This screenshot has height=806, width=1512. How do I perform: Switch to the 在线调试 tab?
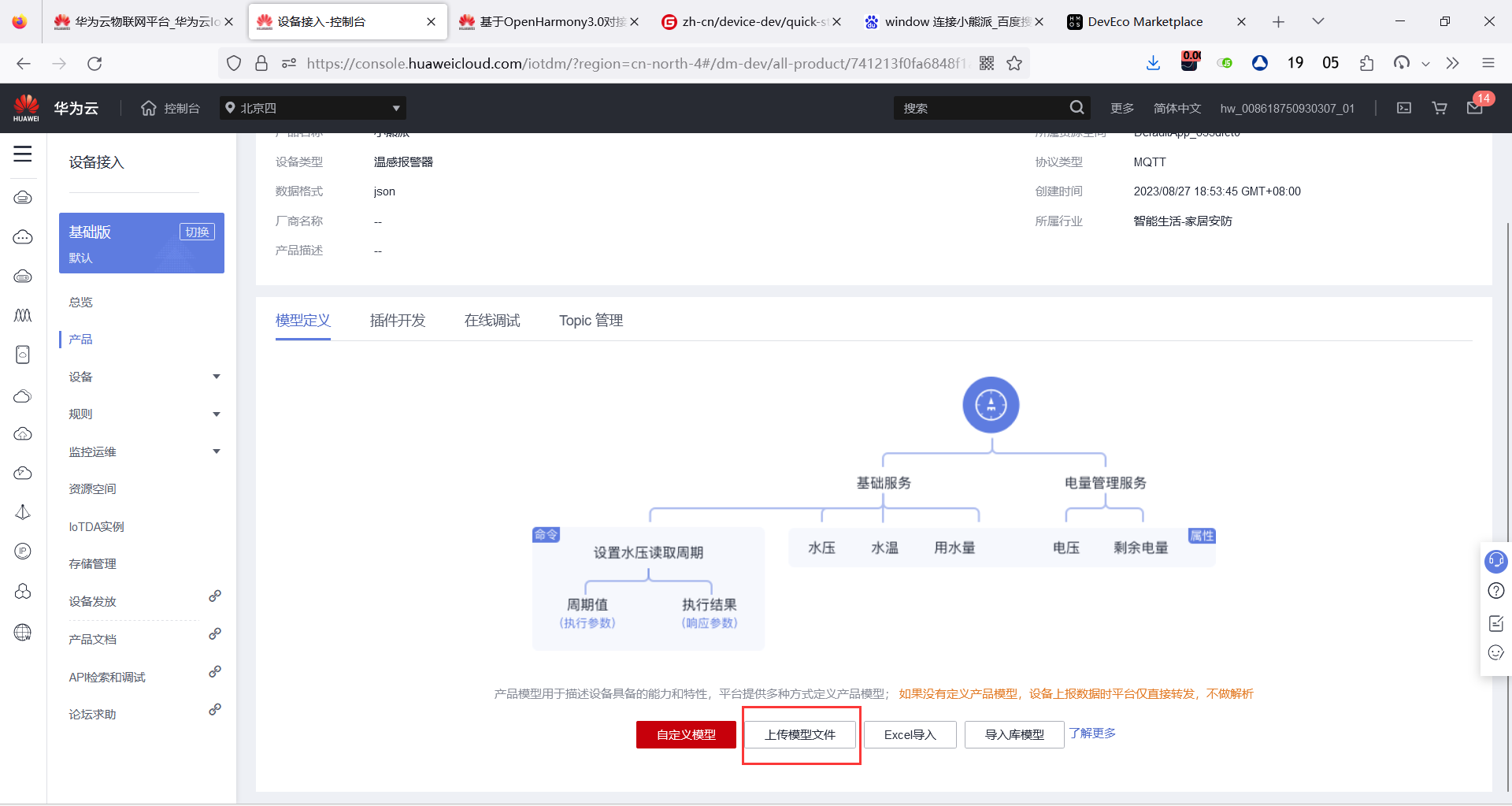pos(492,321)
